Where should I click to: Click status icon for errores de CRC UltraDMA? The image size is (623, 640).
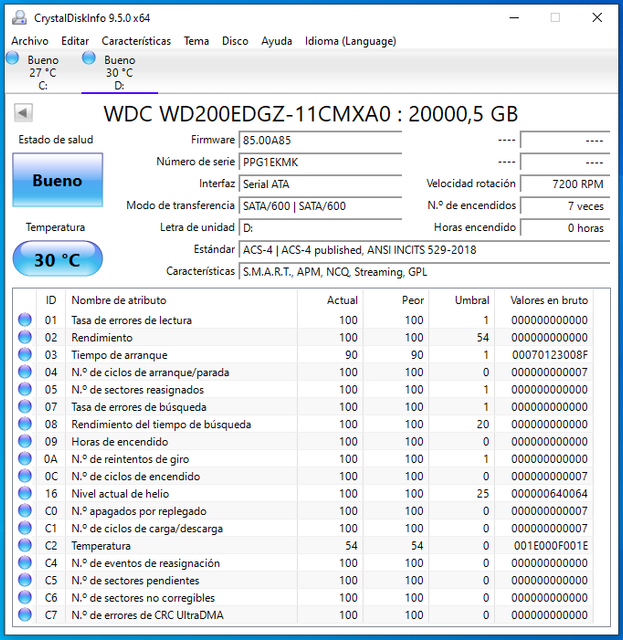(25, 615)
